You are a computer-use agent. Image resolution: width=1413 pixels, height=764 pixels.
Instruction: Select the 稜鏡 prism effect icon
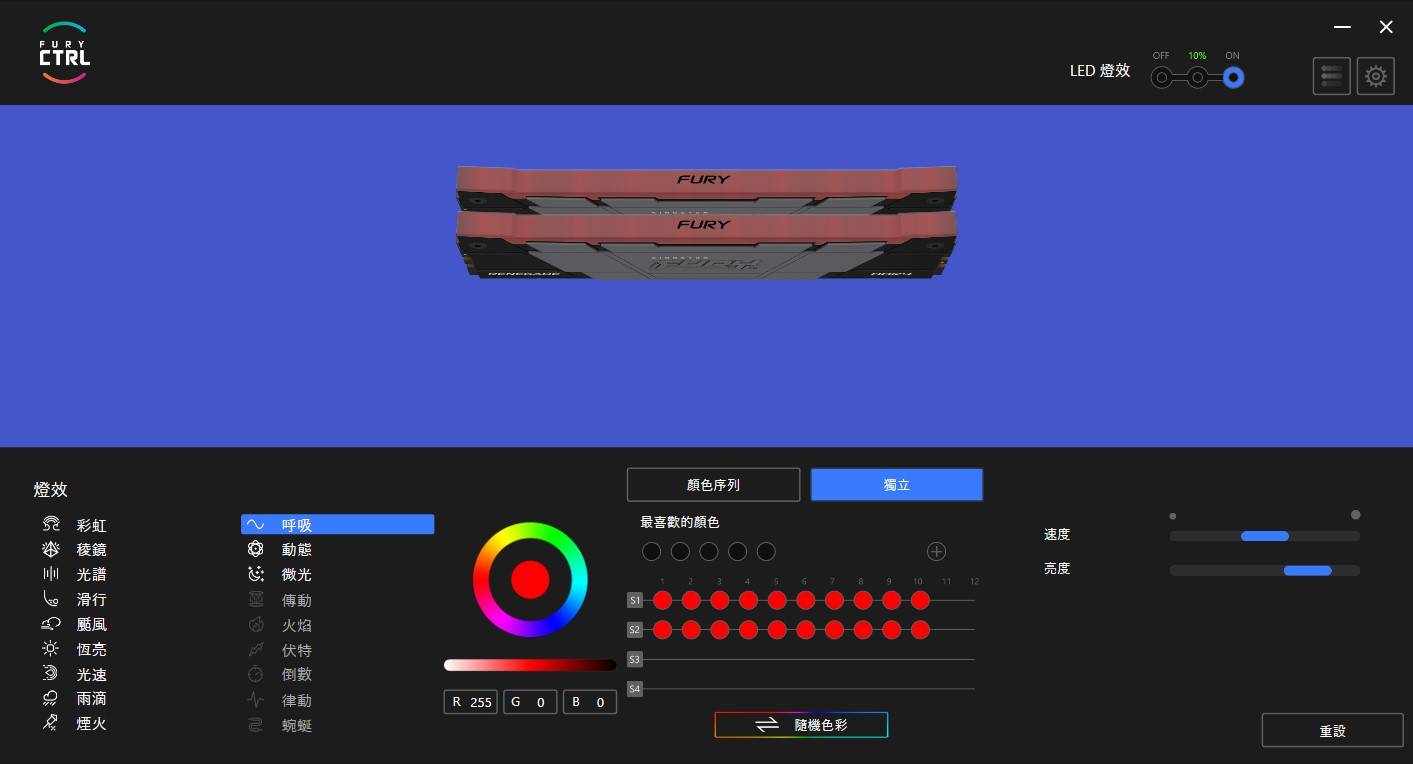(x=51, y=550)
